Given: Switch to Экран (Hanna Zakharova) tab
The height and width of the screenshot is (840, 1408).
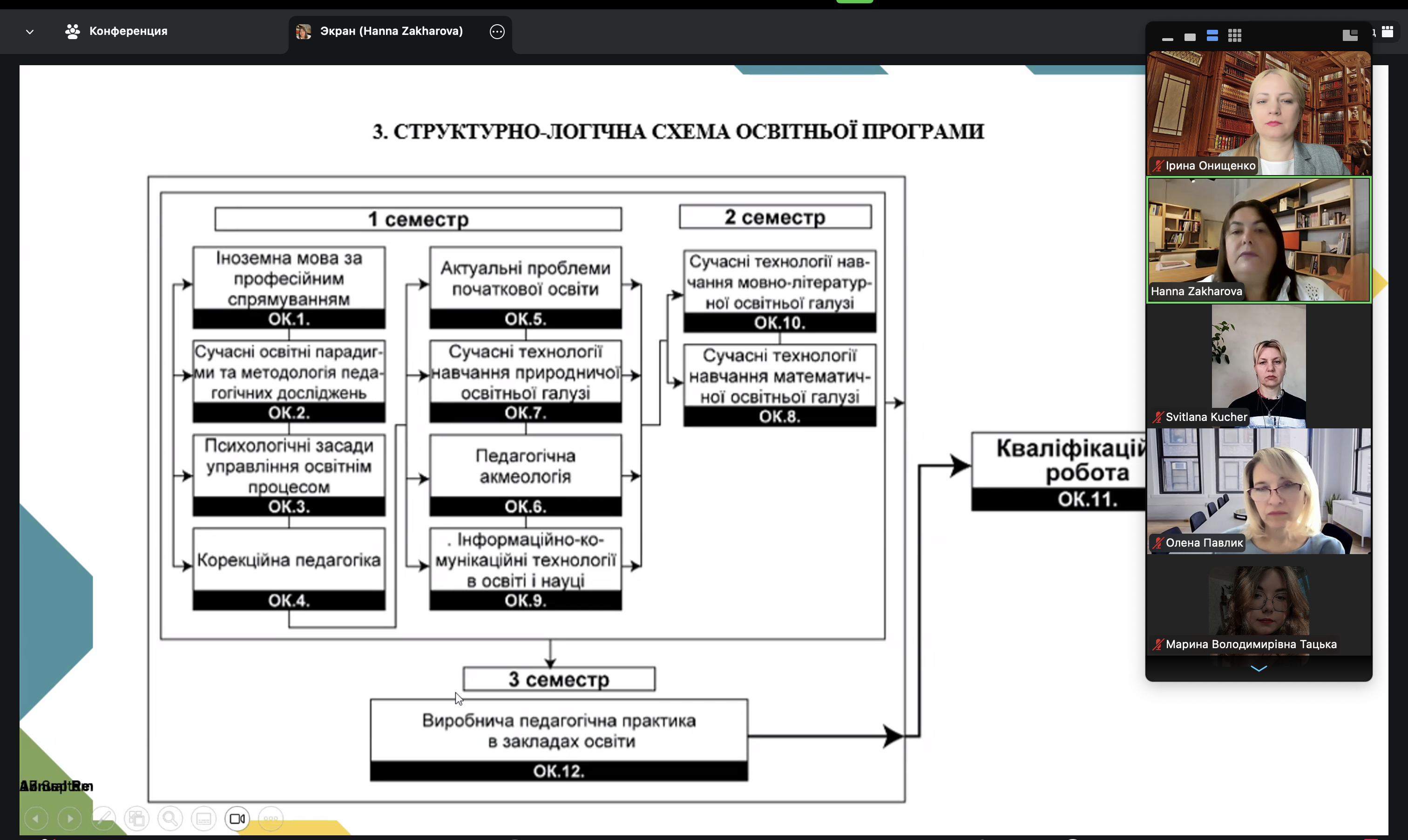Looking at the screenshot, I should tap(391, 31).
